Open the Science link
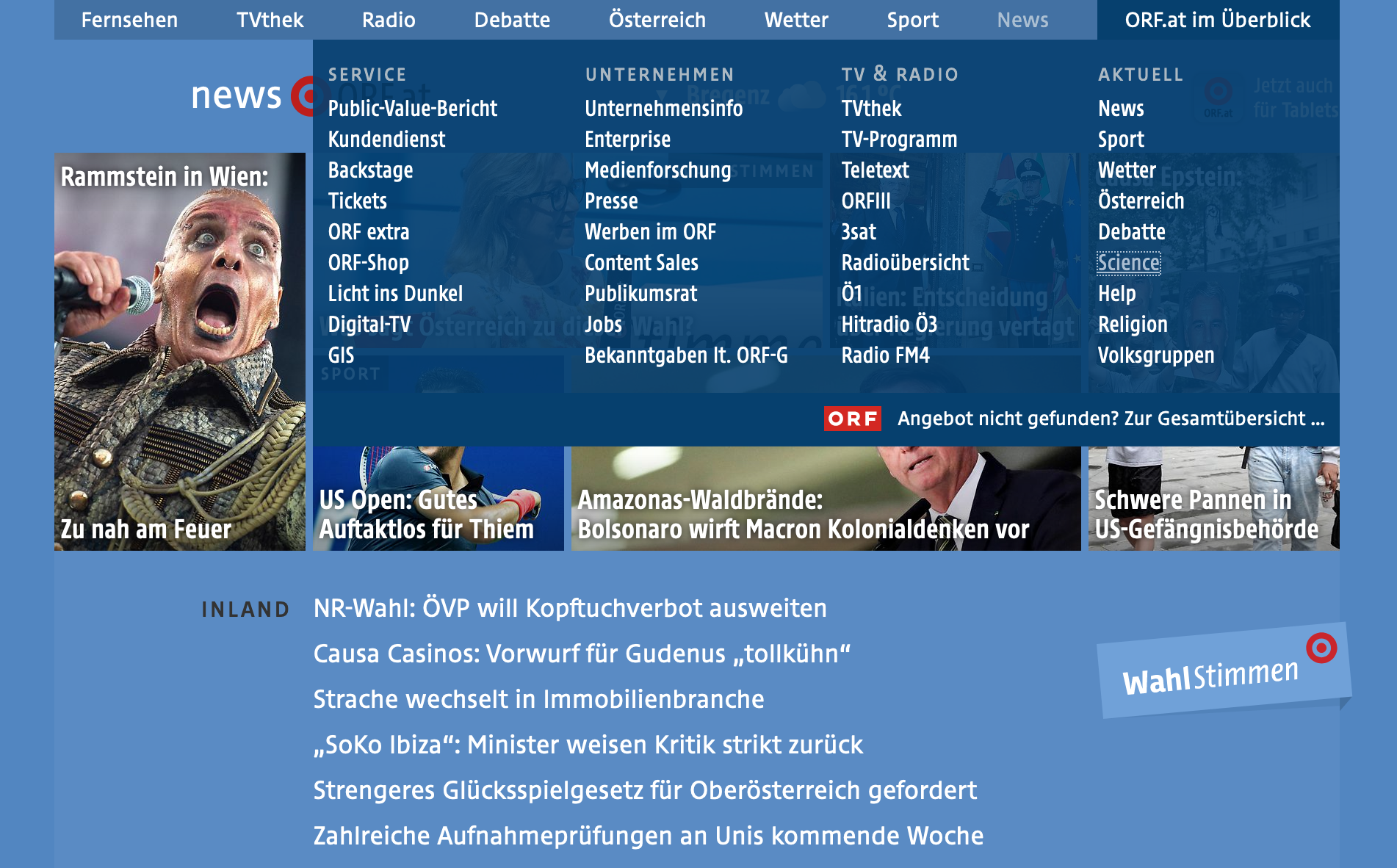The image size is (1397, 868). (x=1128, y=263)
